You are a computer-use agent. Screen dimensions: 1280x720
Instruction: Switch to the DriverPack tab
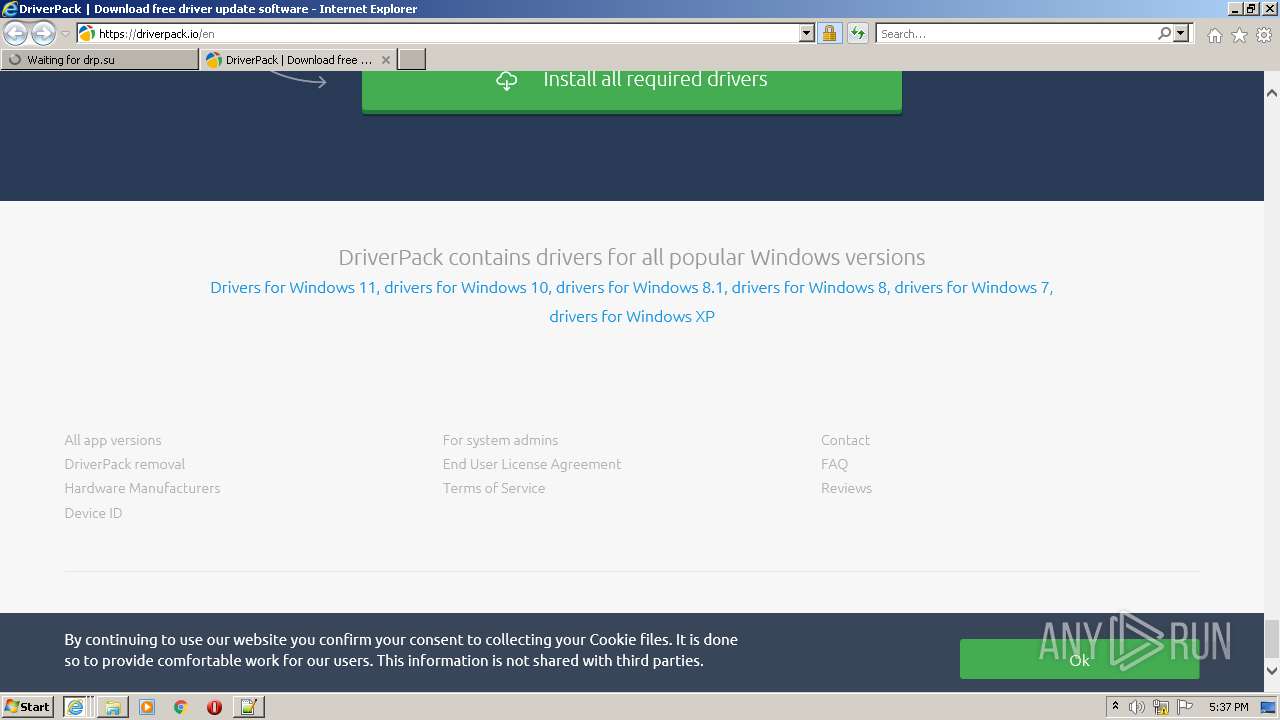(298, 60)
